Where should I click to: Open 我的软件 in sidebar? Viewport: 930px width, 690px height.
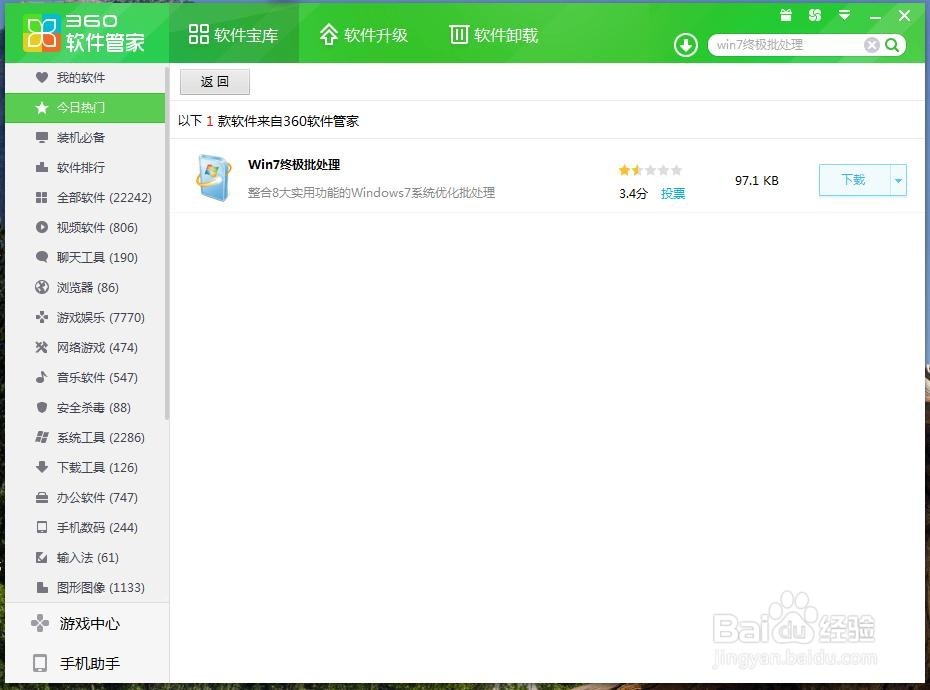[x=85, y=77]
